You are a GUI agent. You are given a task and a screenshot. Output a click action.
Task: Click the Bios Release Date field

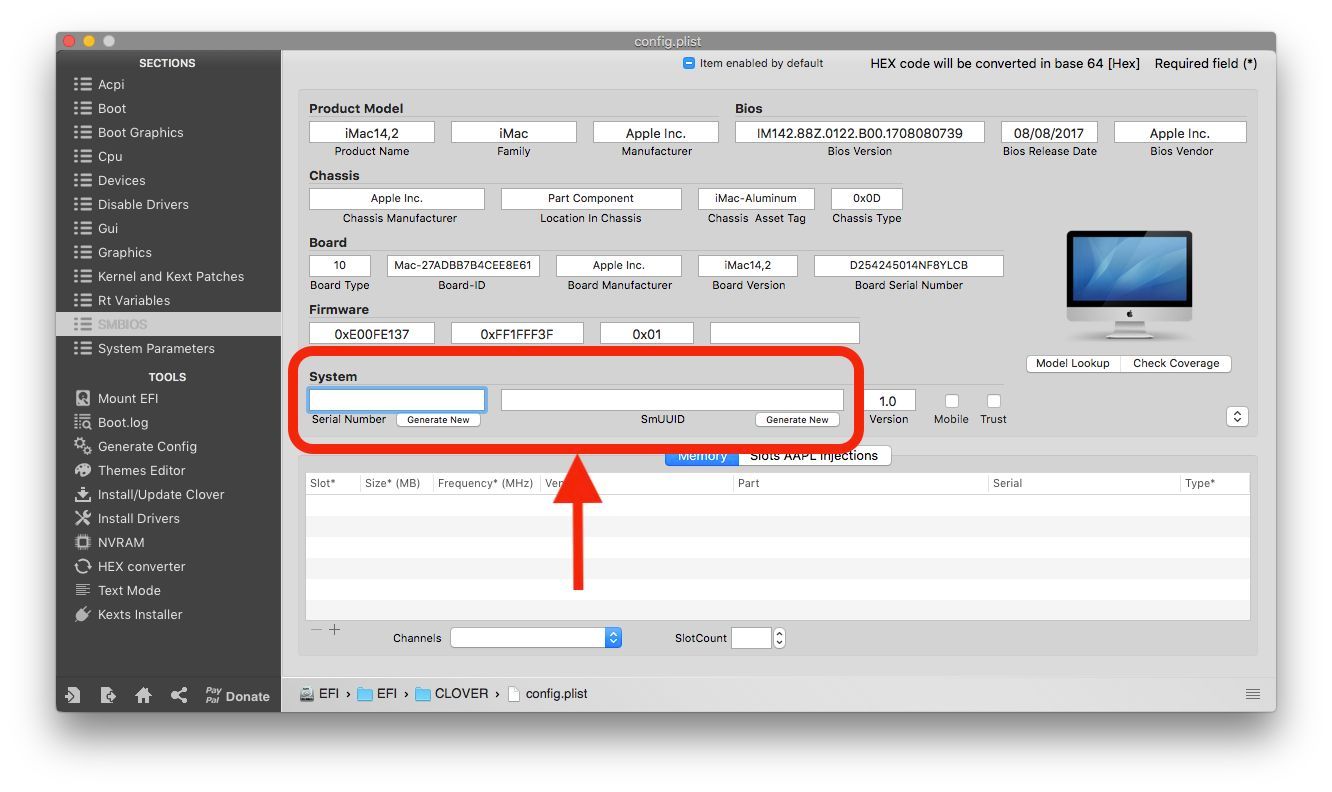[x=1049, y=132]
